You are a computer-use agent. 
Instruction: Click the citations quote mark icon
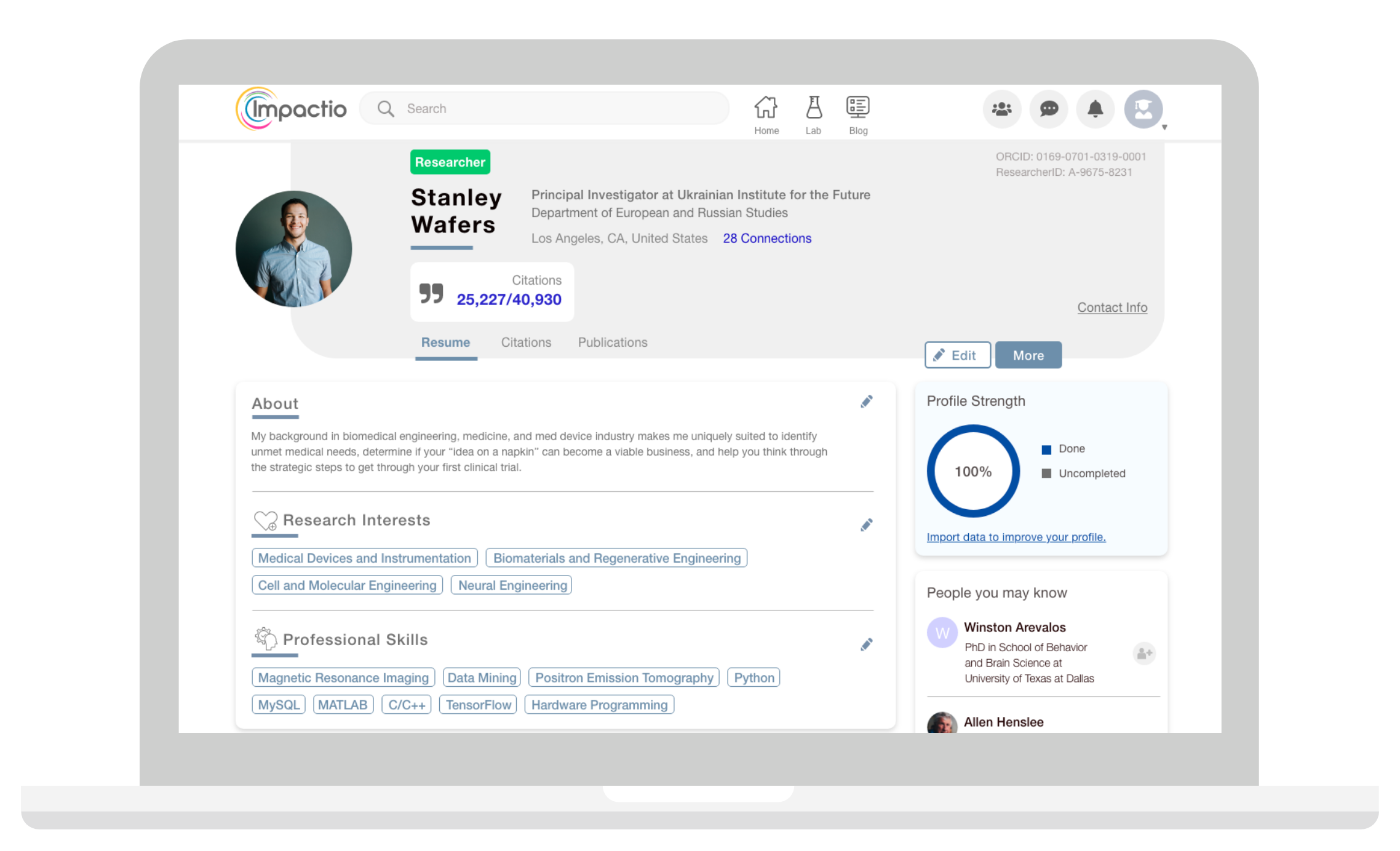point(431,293)
